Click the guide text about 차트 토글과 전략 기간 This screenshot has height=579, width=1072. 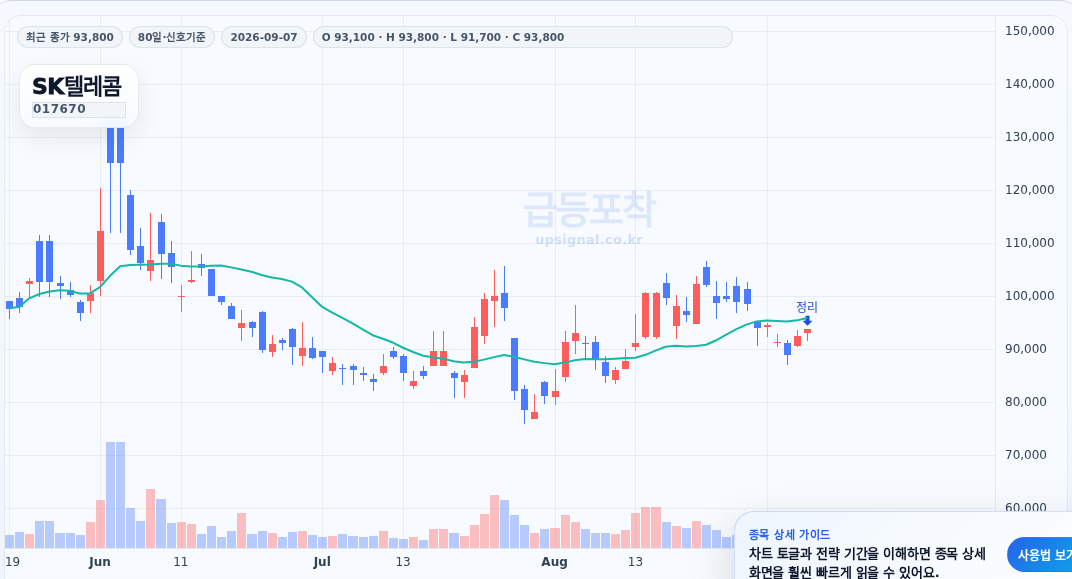point(868,563)
